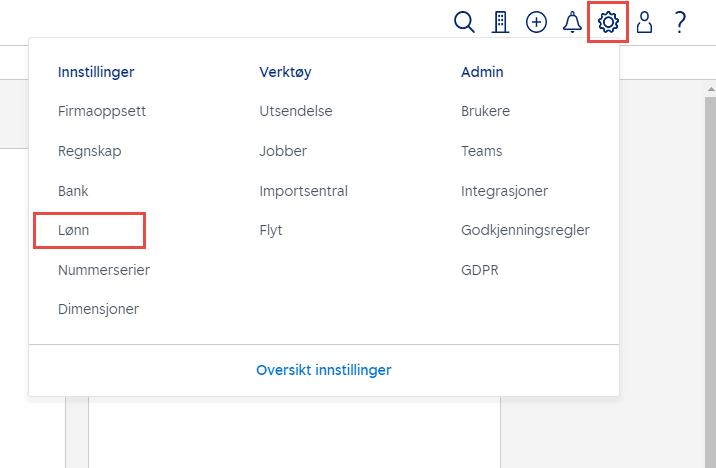Screen dimensions: 716x468
Task: Open the notifications bell icon
Action: point(573,22)
